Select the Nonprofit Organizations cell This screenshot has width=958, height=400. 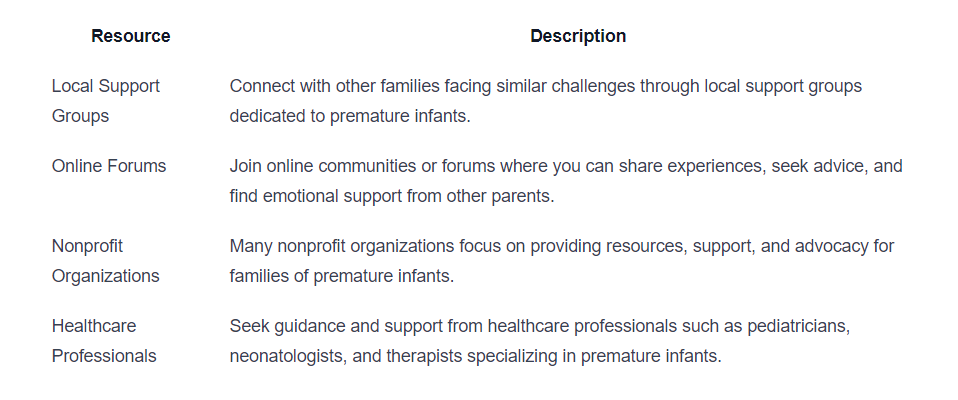pos(106,261)
